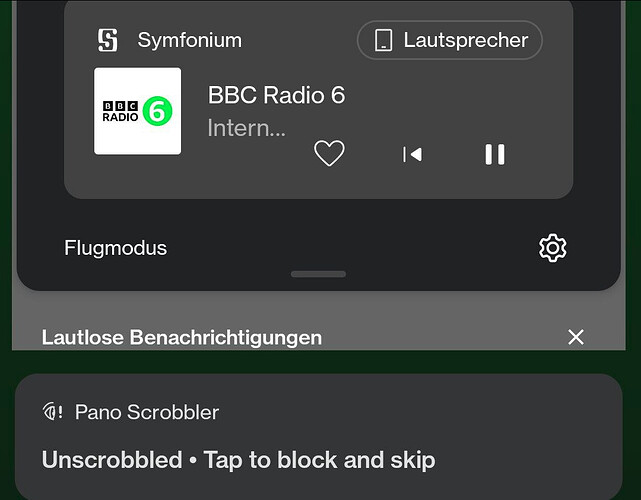Tap the Flugmodus label
The height and width of the screenshot is (500, 641).
point(116,248)
